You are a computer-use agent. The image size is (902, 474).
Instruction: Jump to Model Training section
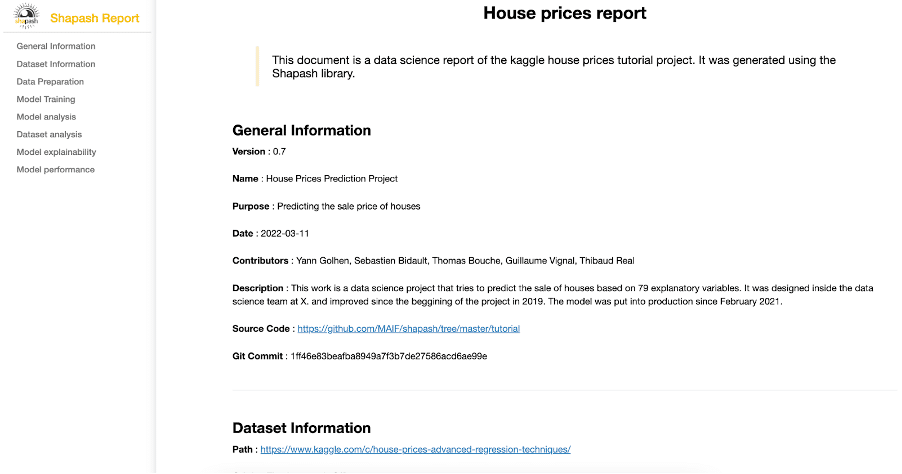46,99
